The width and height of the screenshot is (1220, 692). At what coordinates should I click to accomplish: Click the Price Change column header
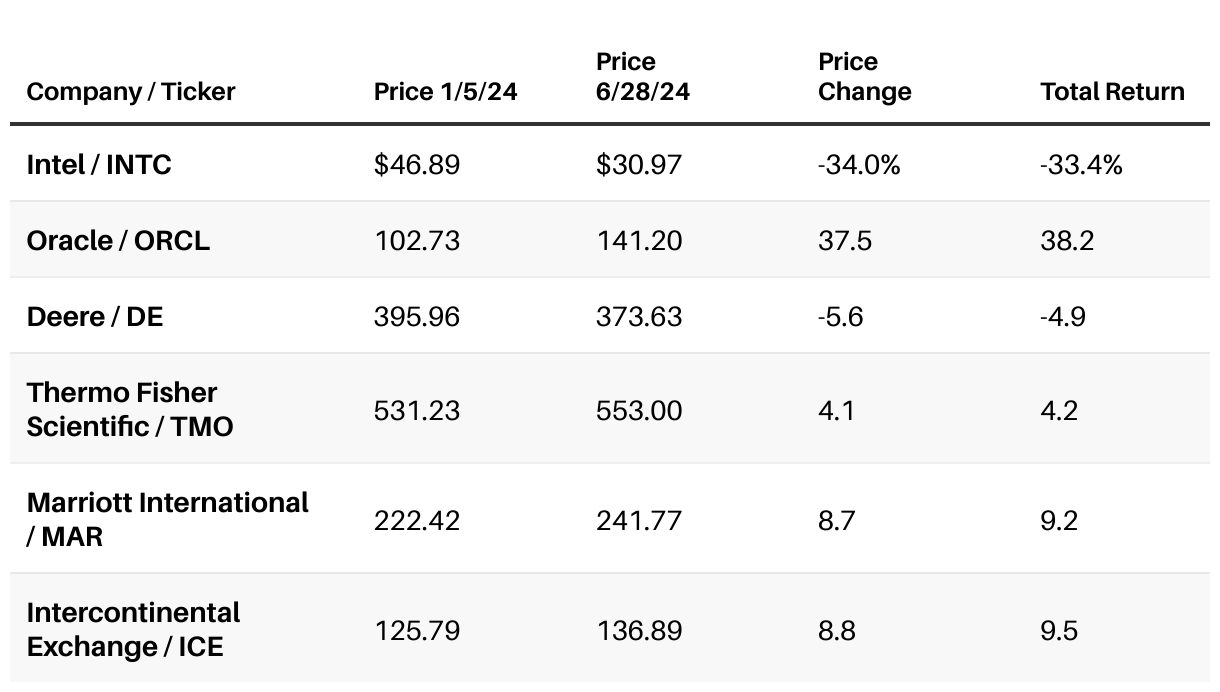[x=864, y=77]
